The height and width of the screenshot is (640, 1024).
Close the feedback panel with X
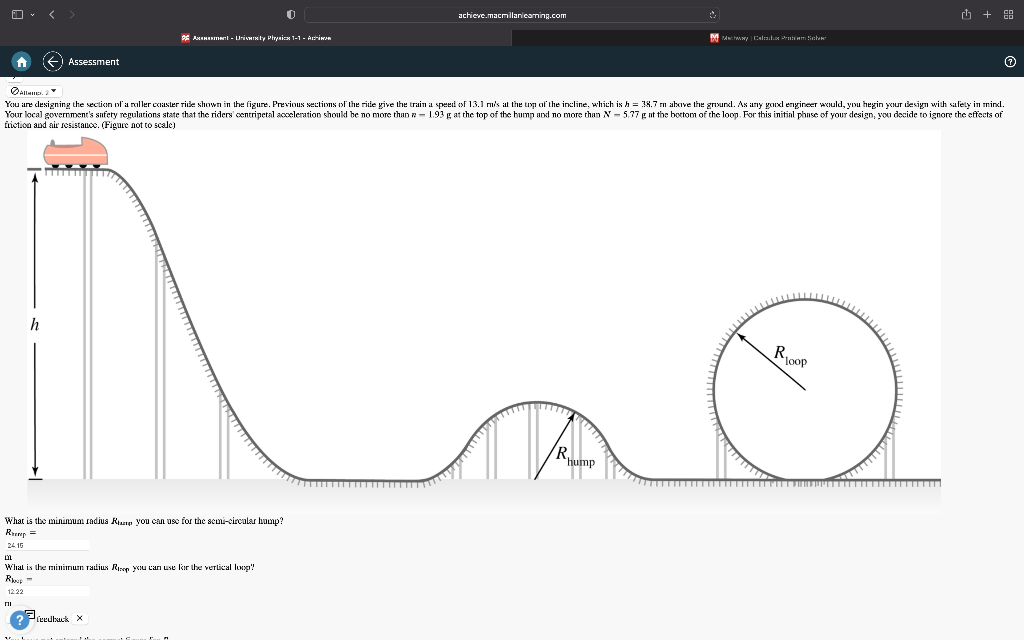tap(80, 618)
